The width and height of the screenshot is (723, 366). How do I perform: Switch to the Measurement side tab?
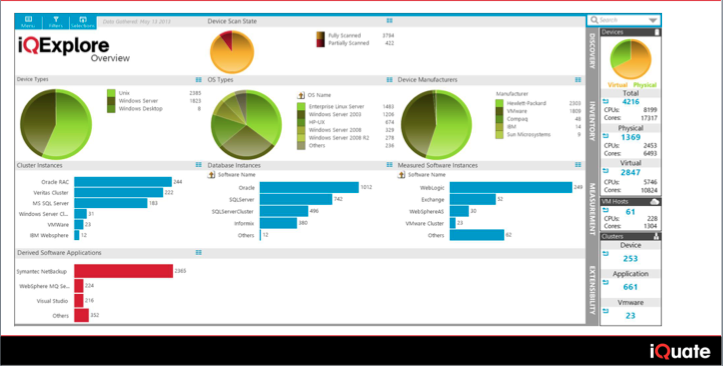pos(592,210)
